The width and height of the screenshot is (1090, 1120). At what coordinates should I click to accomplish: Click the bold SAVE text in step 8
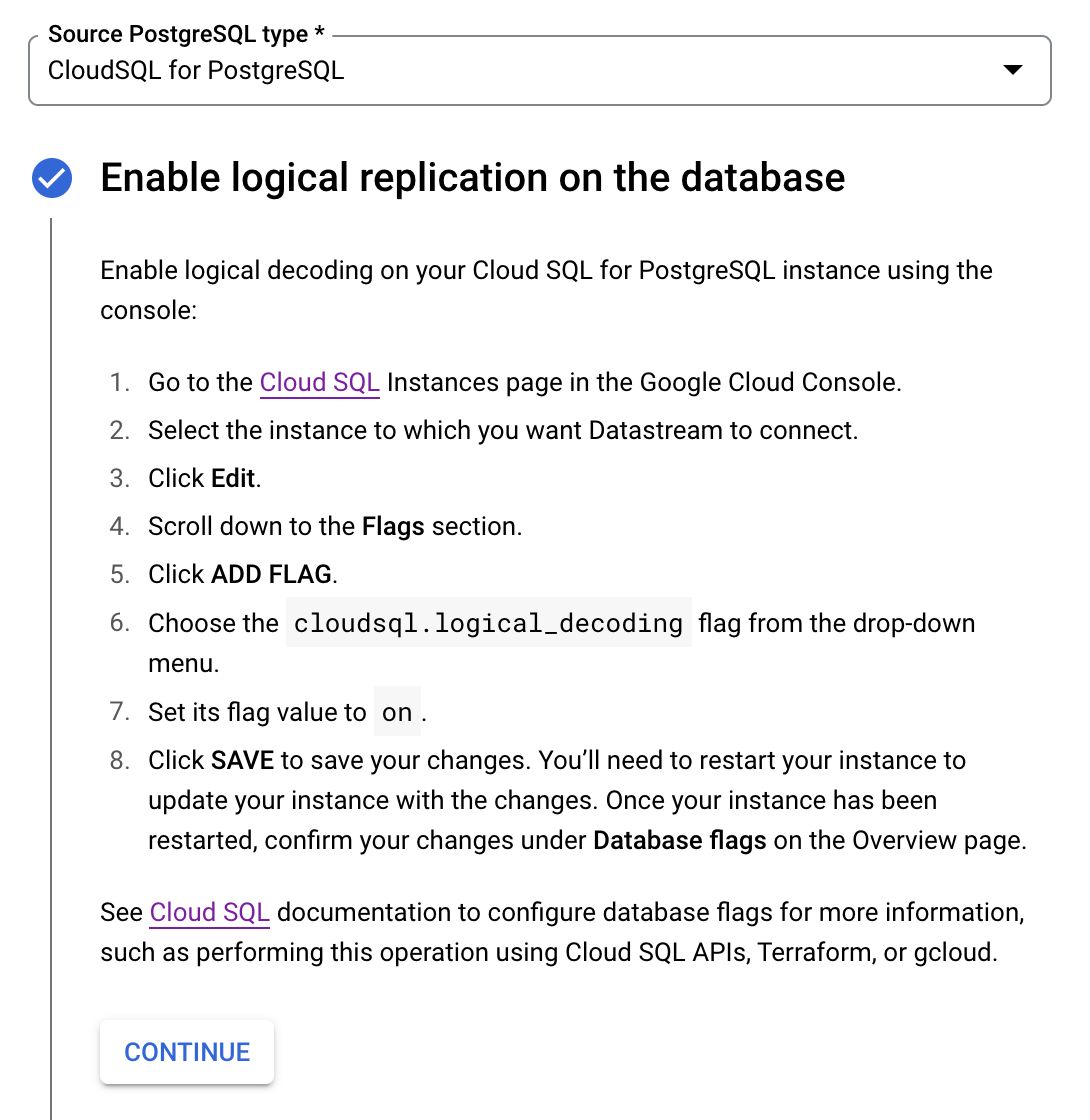point(242,760)
